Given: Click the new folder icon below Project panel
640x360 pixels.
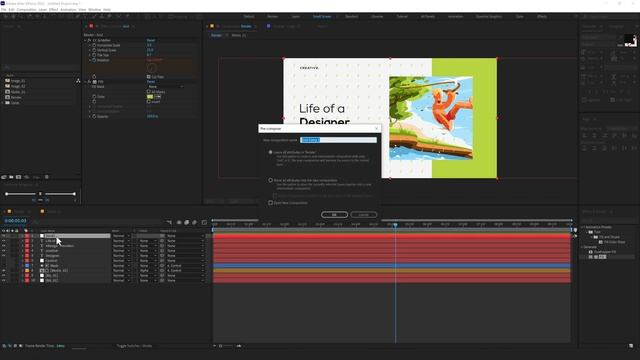Looking at the screenshot, I should tap(11, 177).
